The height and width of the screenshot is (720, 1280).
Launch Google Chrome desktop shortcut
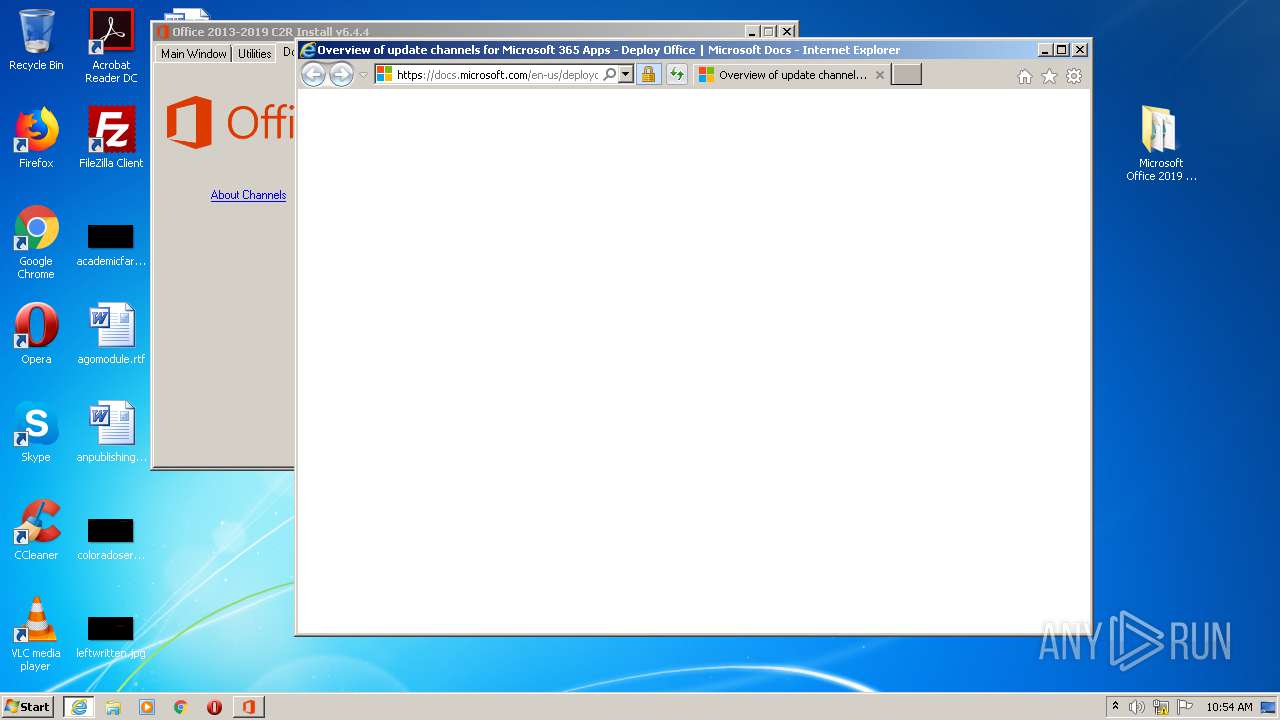click(36, 242)
